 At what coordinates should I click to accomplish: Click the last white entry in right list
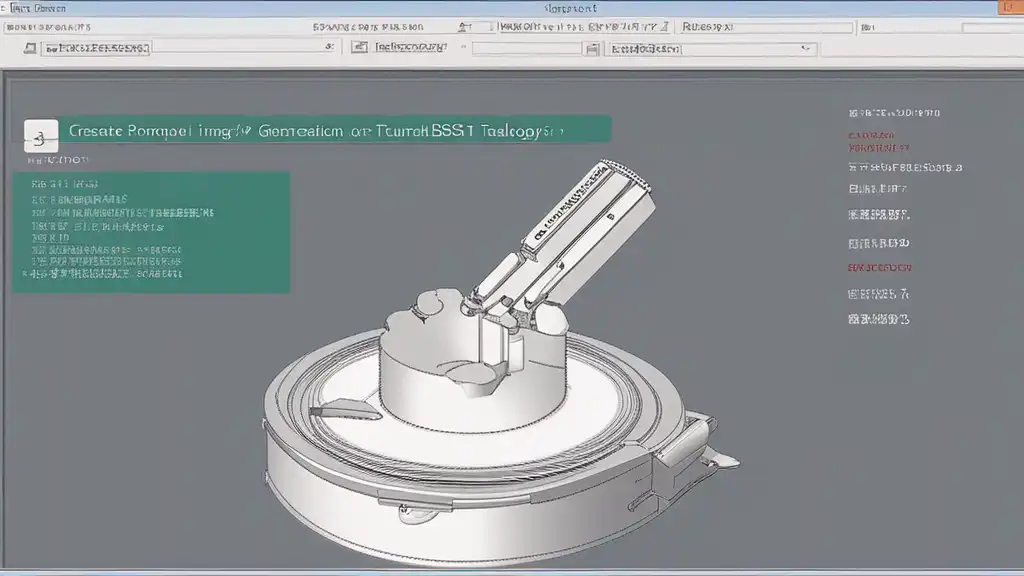879,320
